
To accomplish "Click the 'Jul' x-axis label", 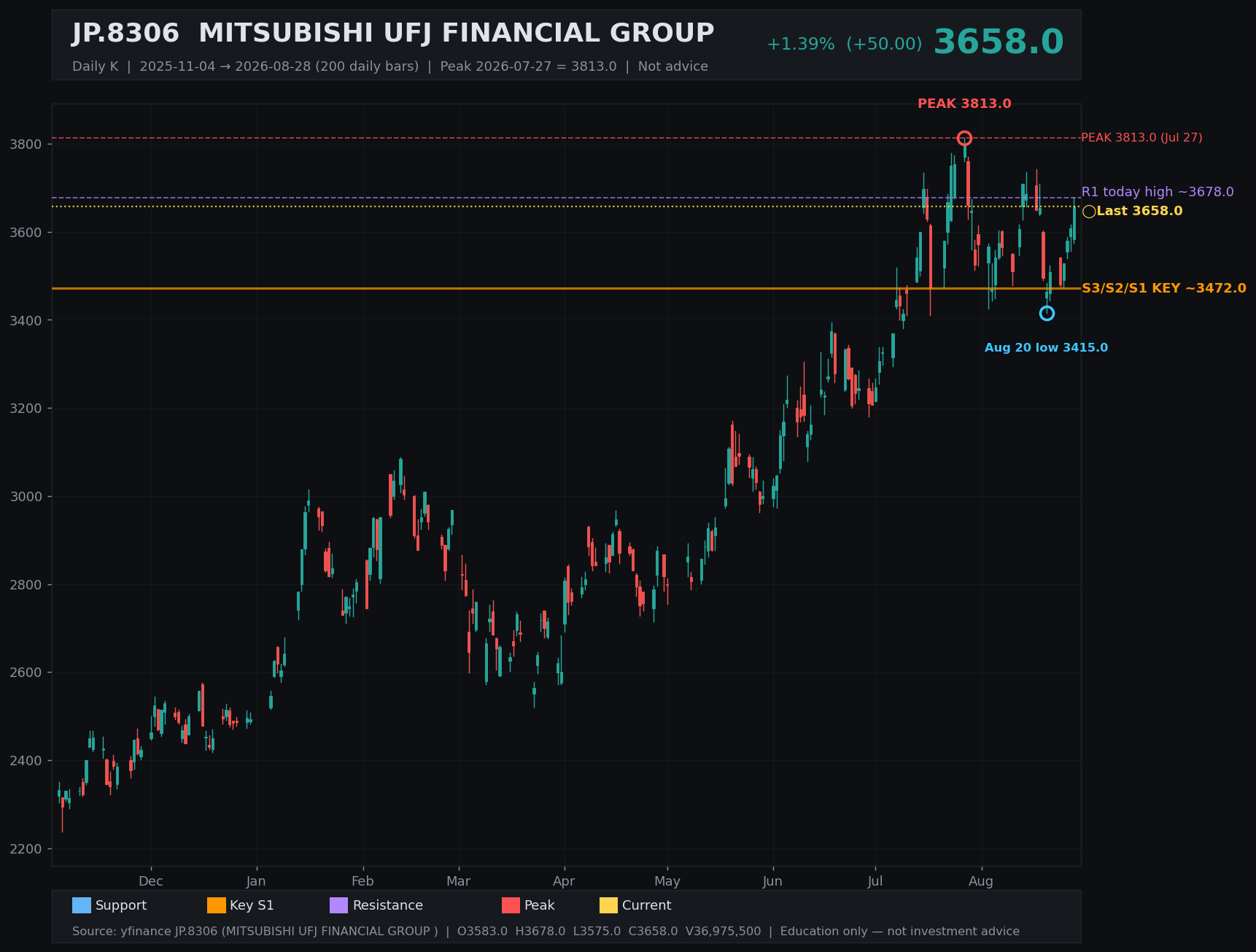I will [875, 881].
